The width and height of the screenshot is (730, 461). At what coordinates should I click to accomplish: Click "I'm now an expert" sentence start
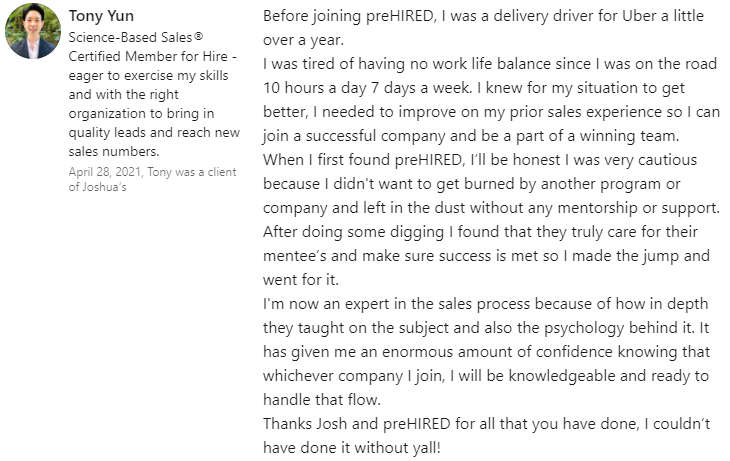coord(323,303)
